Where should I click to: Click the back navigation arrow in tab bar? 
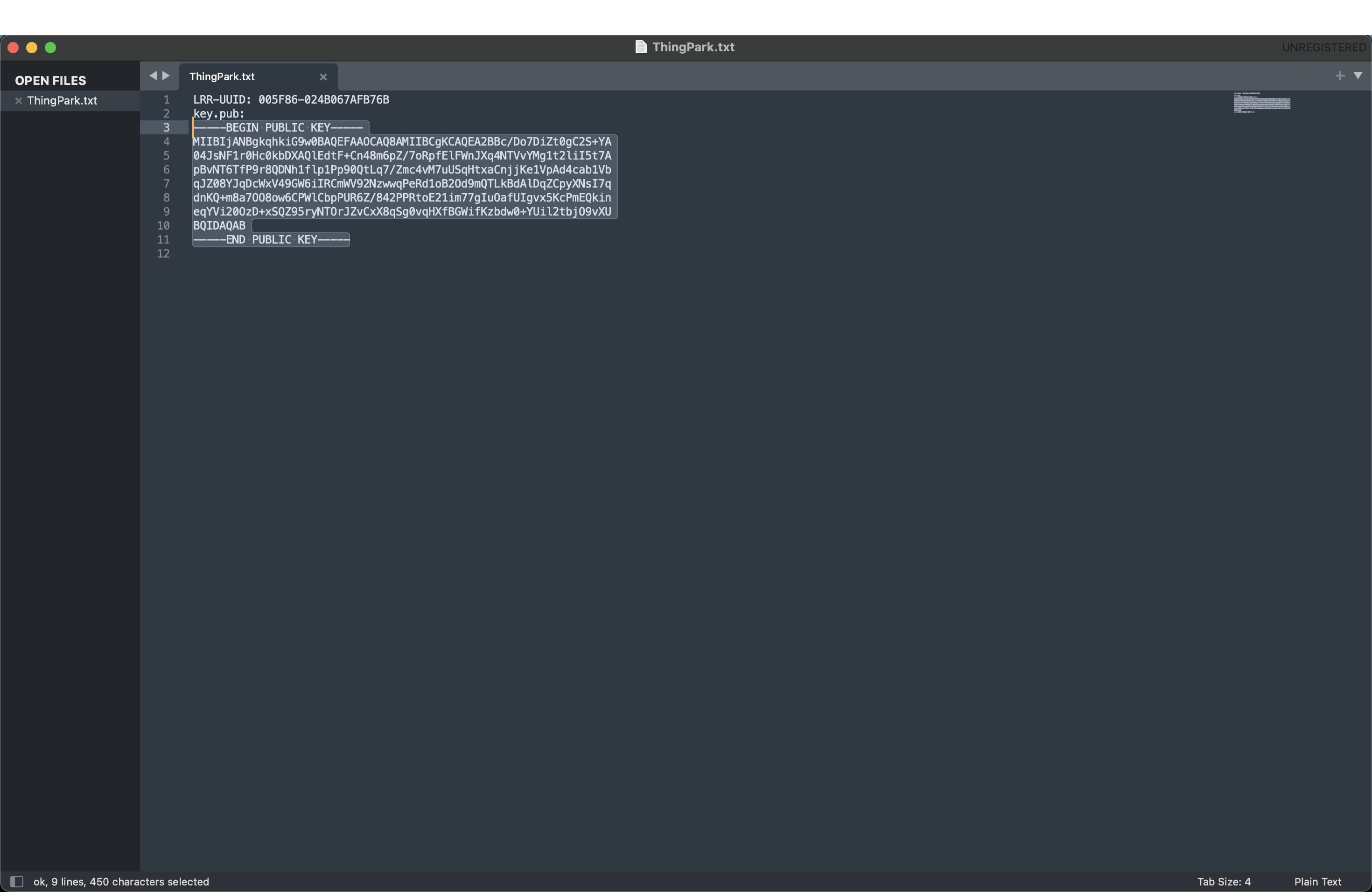point(153,76)
